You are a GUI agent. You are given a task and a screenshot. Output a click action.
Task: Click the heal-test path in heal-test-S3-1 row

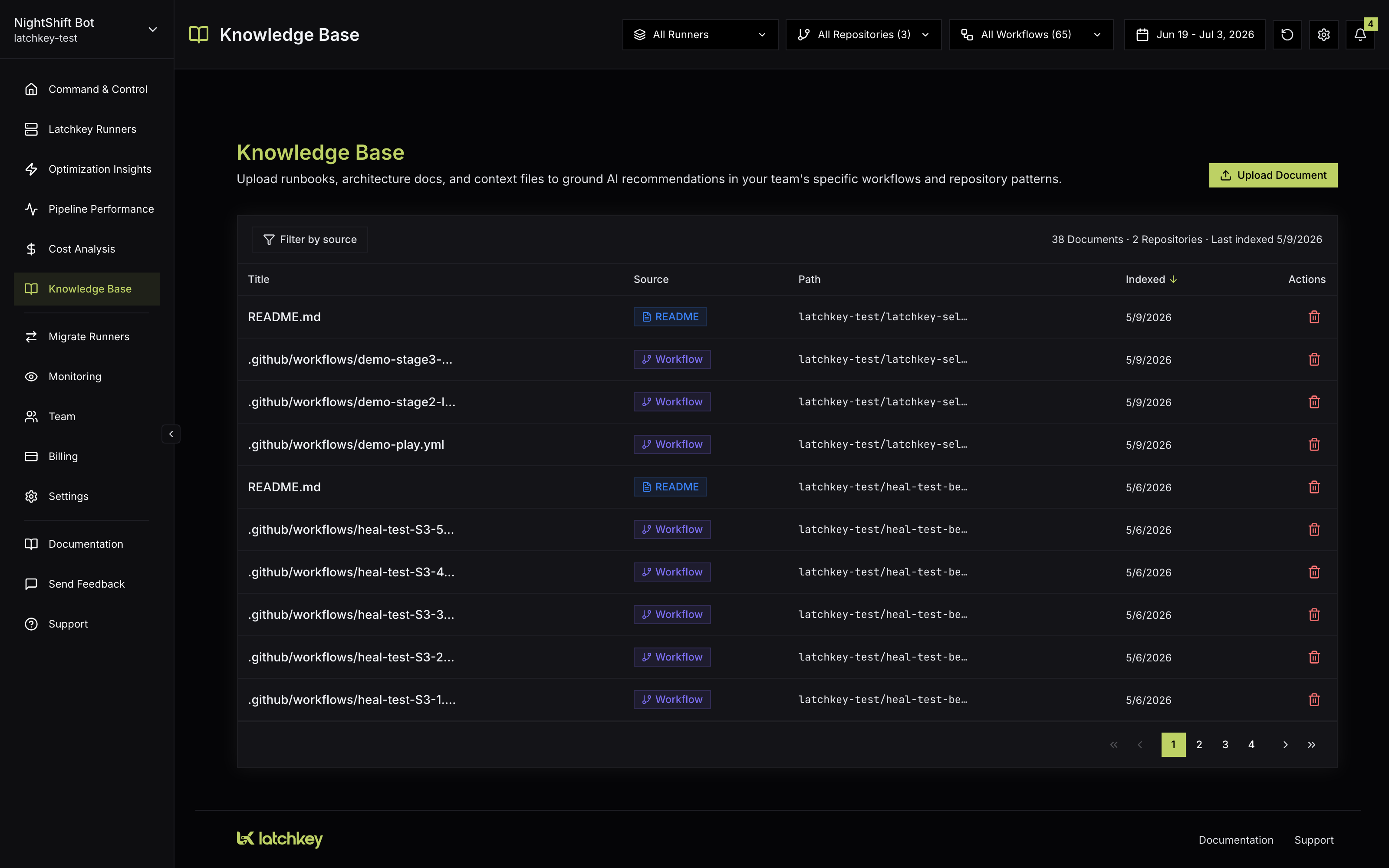(882, 699)
